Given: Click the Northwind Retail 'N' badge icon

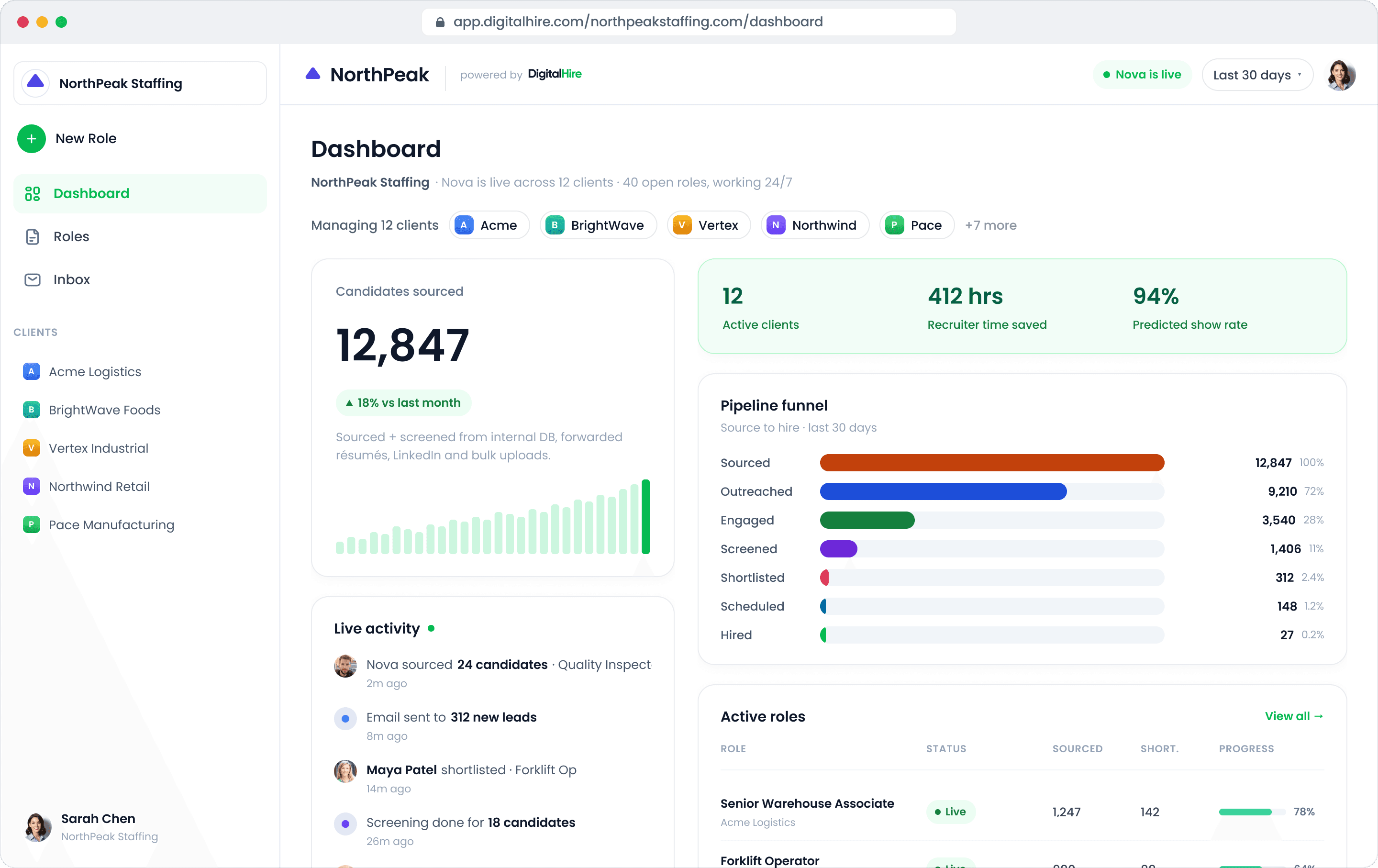Looking at the screenshot, I should tap(32, 486).
